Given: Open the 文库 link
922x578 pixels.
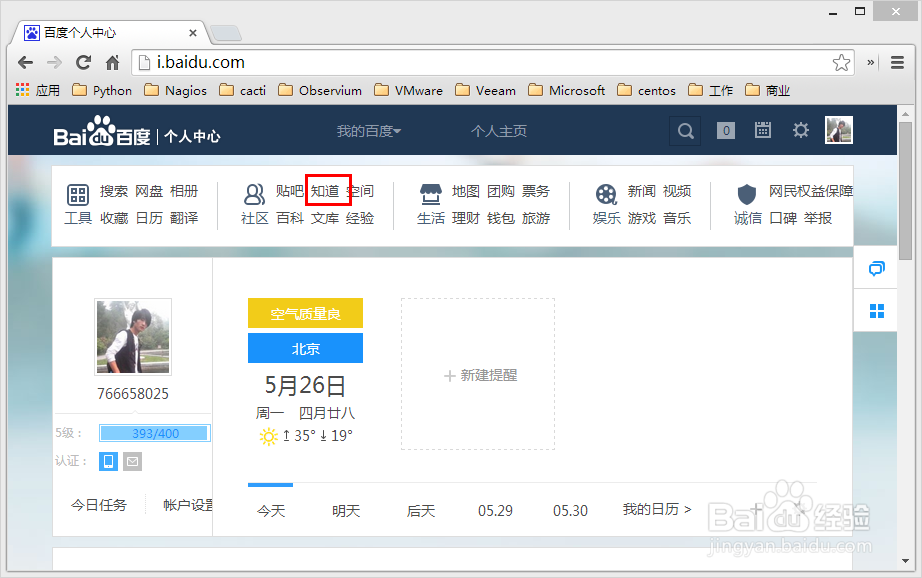Looking at the screenshot, I should (325, 218).
